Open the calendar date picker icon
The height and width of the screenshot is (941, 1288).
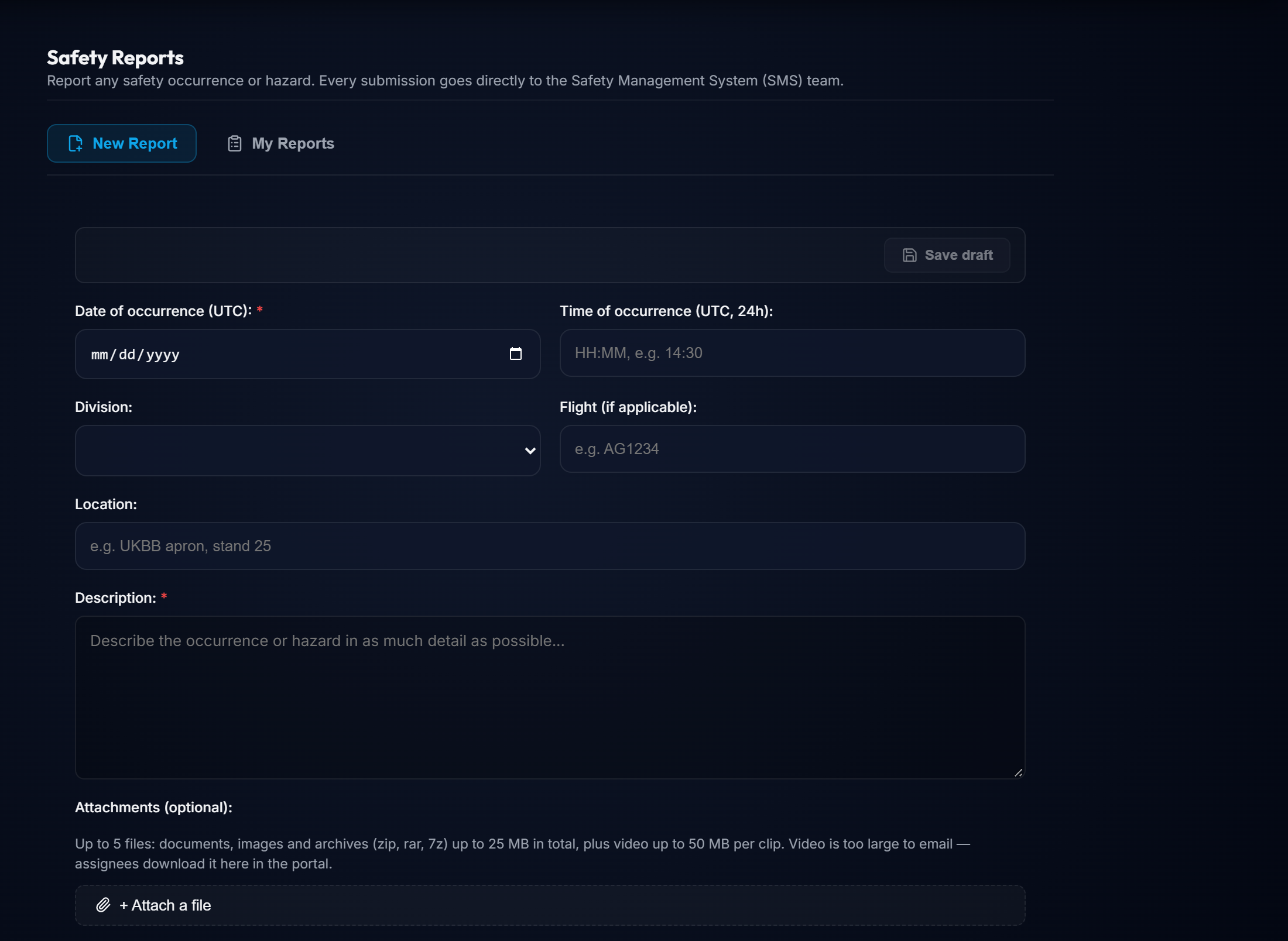coord(515,354)
